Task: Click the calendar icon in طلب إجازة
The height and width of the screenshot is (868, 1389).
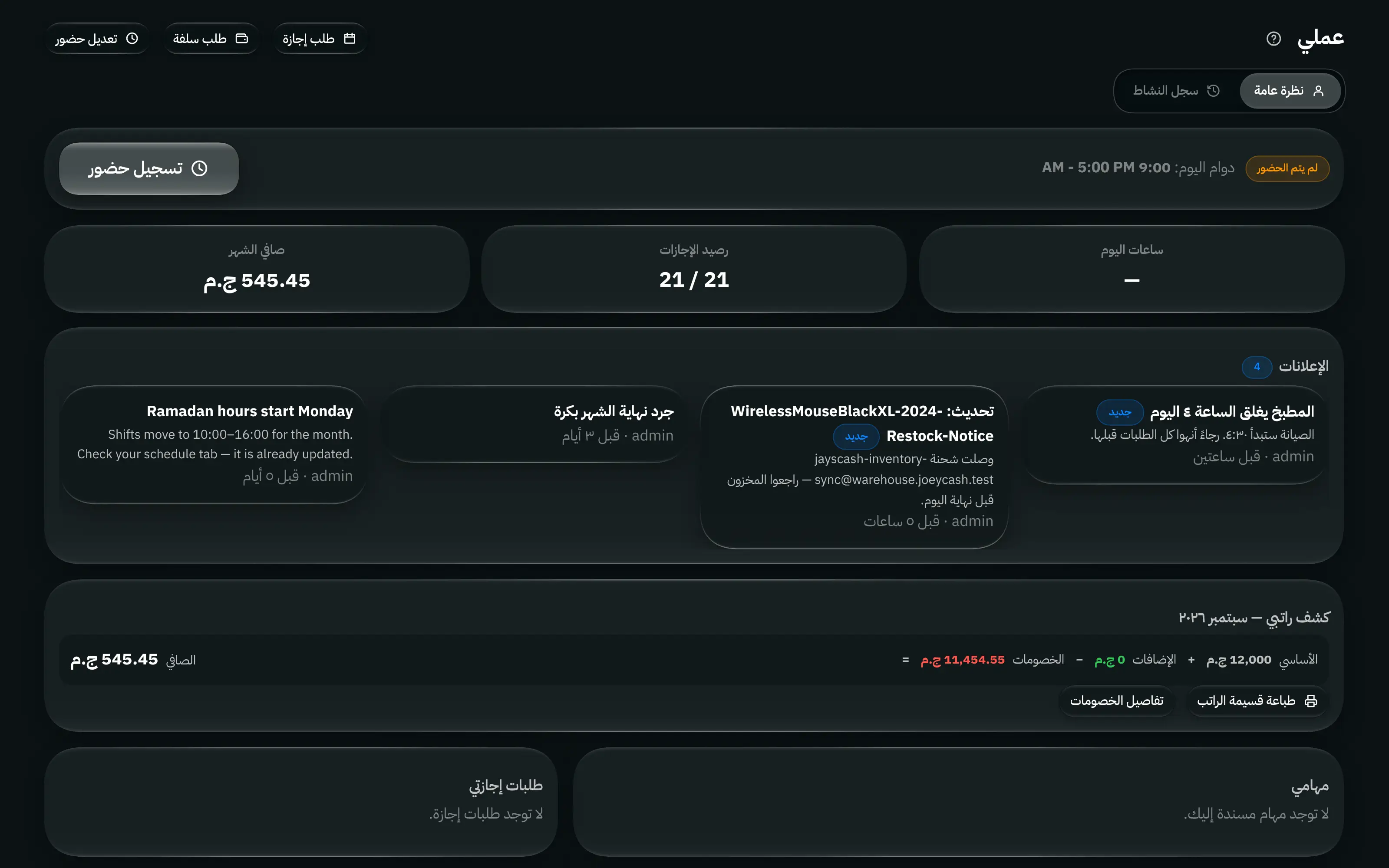Action: click(350, 39)
